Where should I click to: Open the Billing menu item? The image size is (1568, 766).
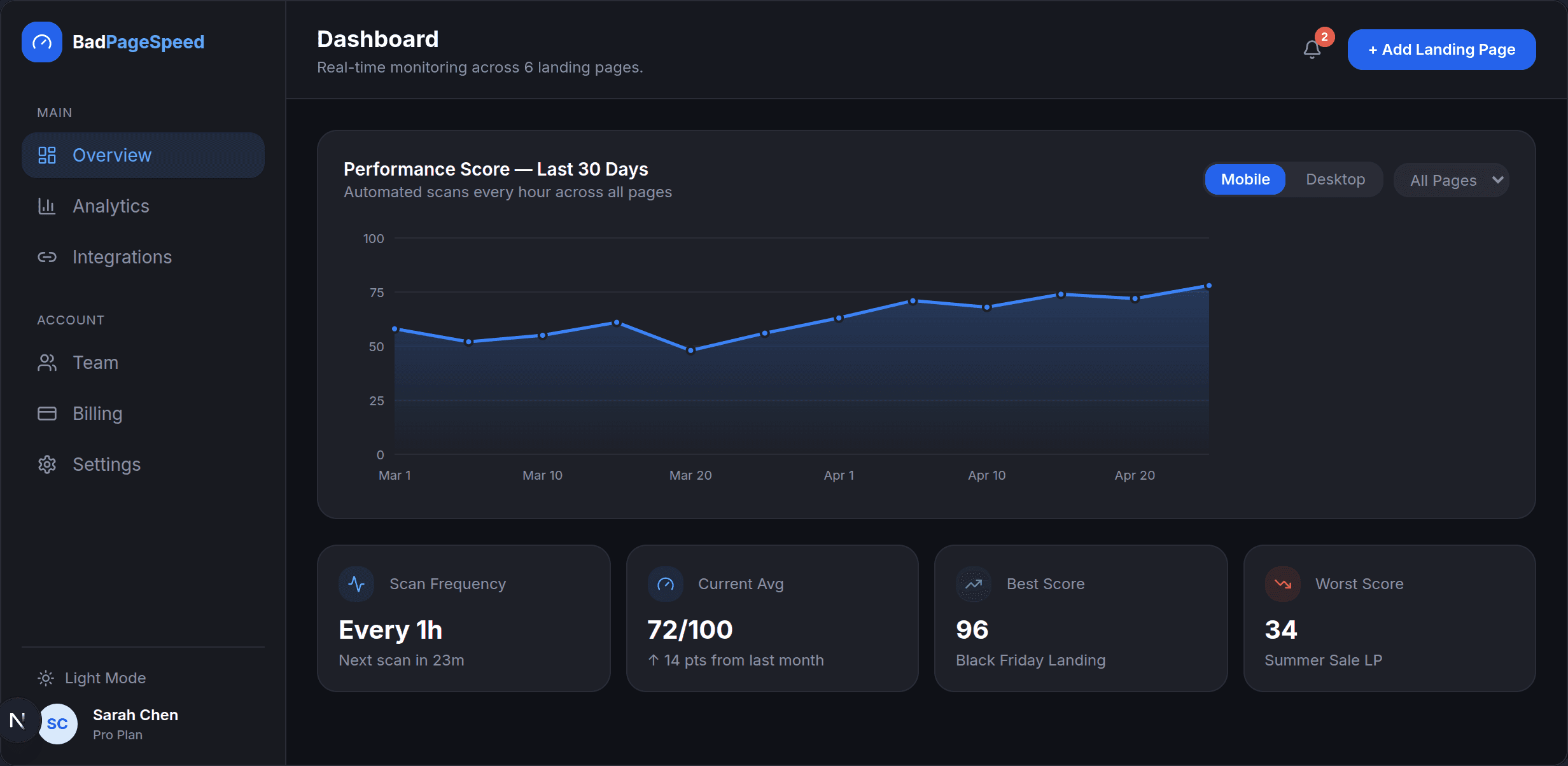143,414
